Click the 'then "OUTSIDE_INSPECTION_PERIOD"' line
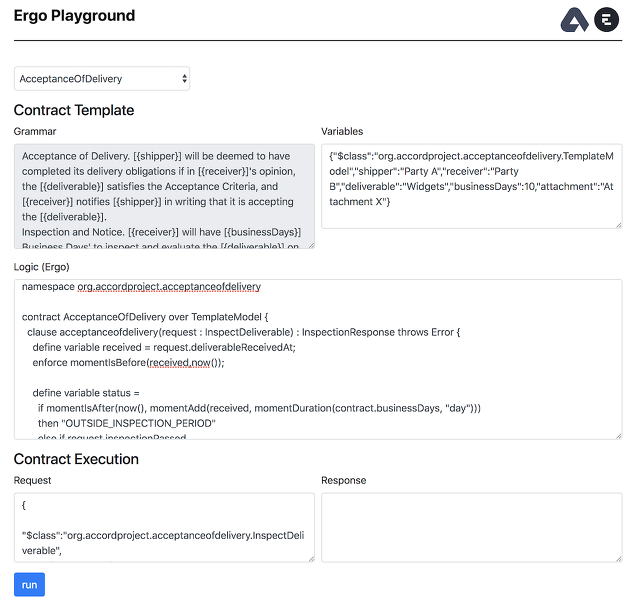Viewport: 630px width, 601px height. tap(127, 423)
